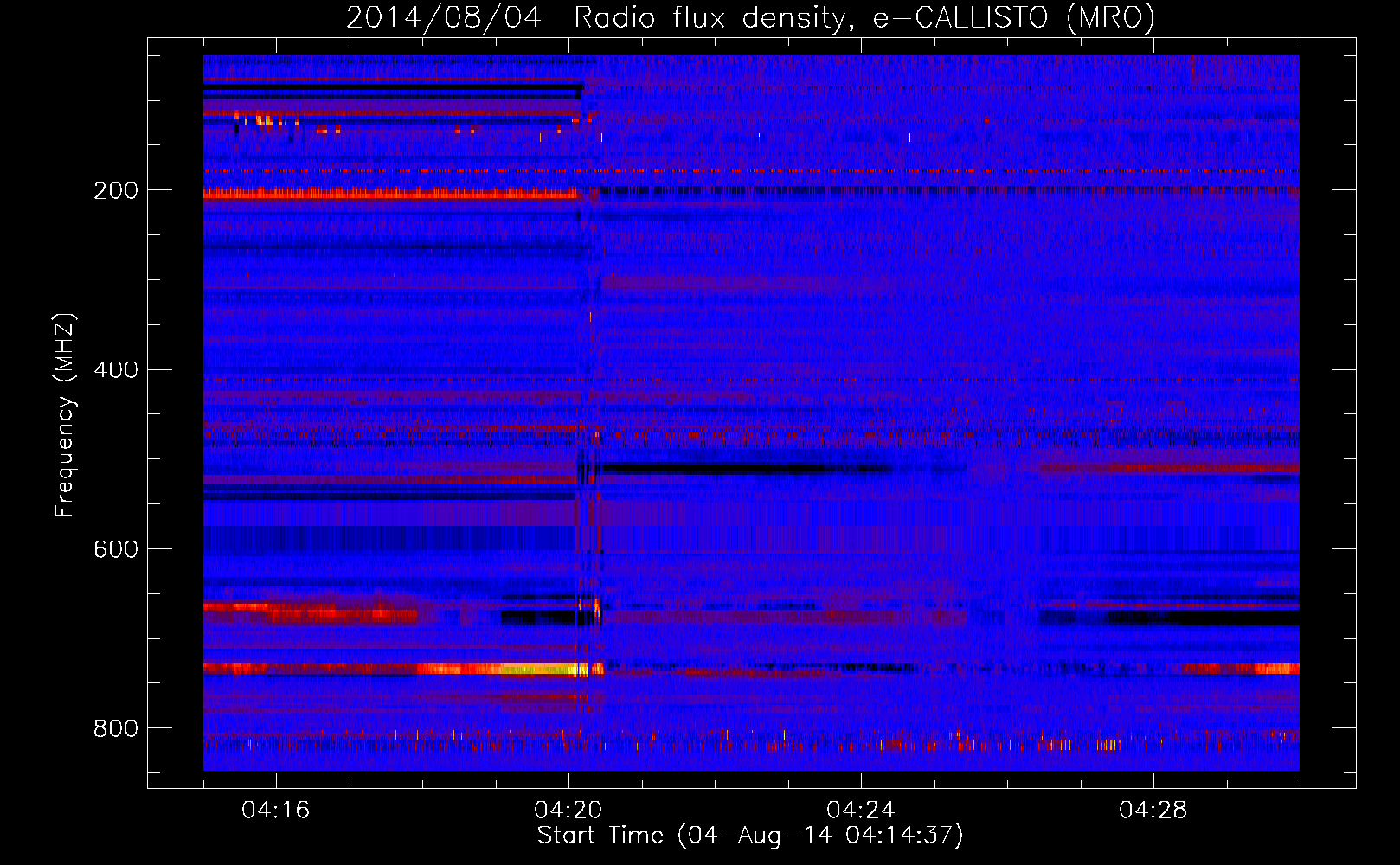Click the 04:16 time axis label
The height and width of the screenshot is (865, 1400).
[276, 811]
